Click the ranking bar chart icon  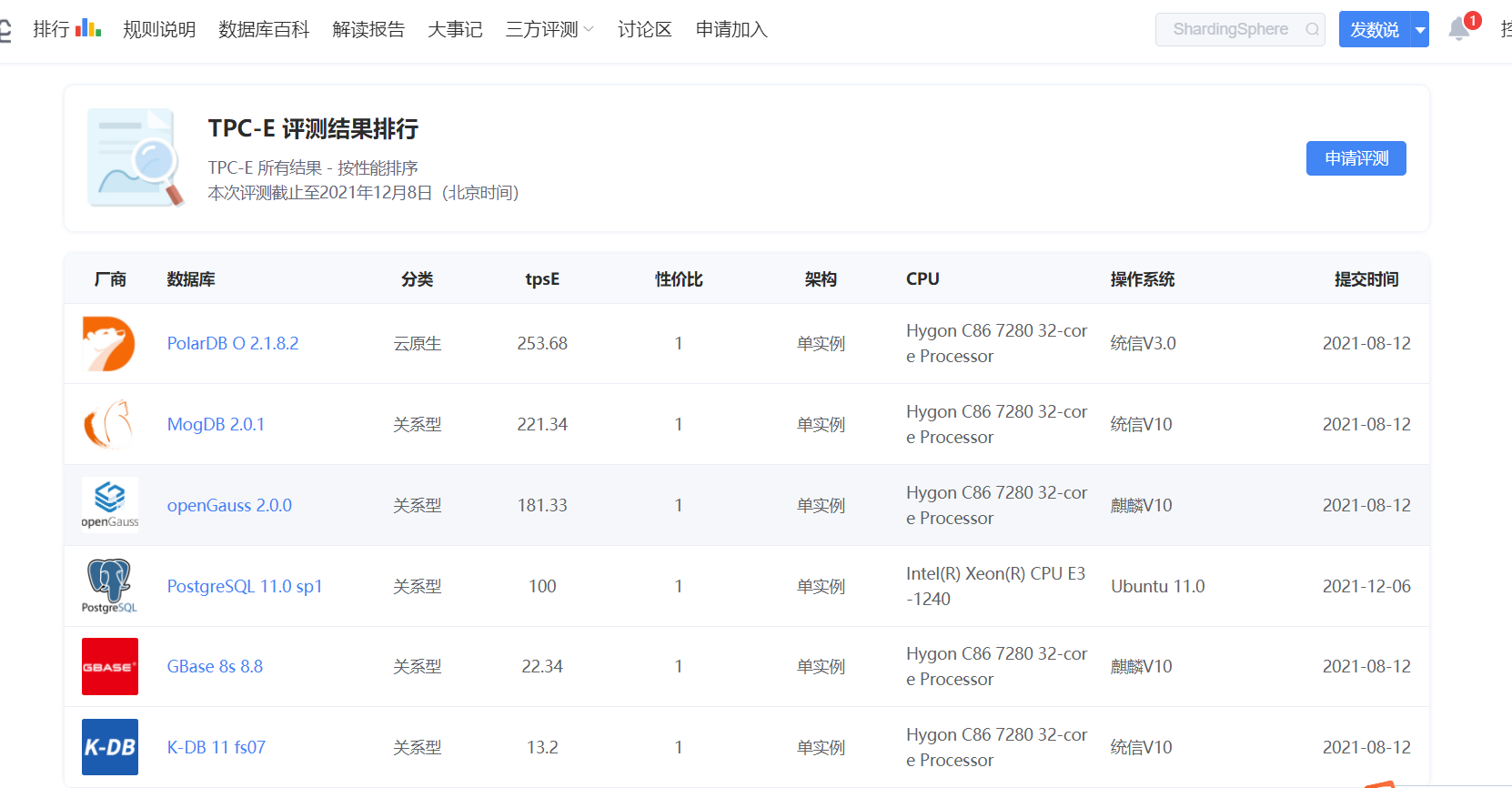[88, 28]
